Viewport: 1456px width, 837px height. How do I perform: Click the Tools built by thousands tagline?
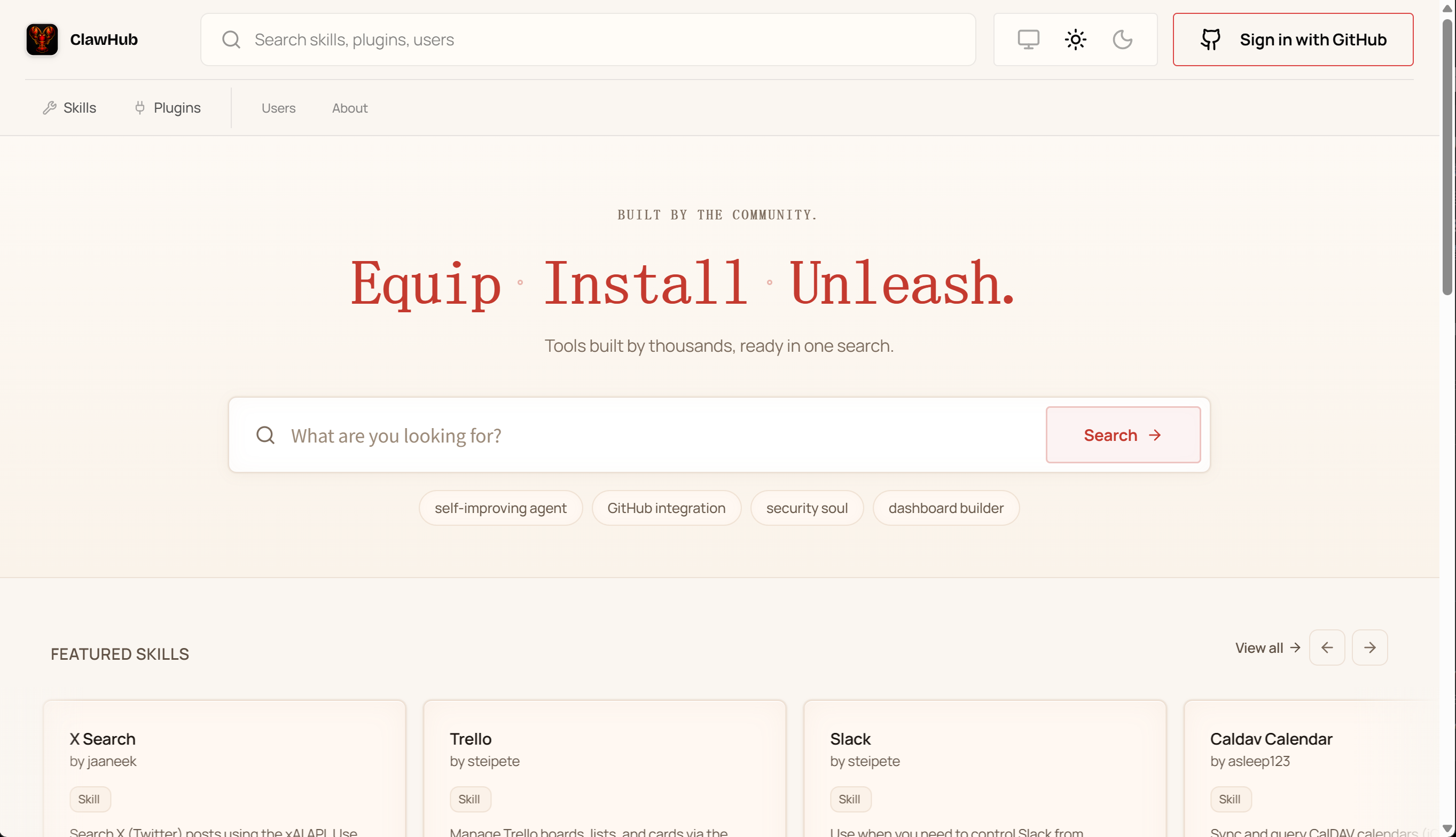[719, 345]
